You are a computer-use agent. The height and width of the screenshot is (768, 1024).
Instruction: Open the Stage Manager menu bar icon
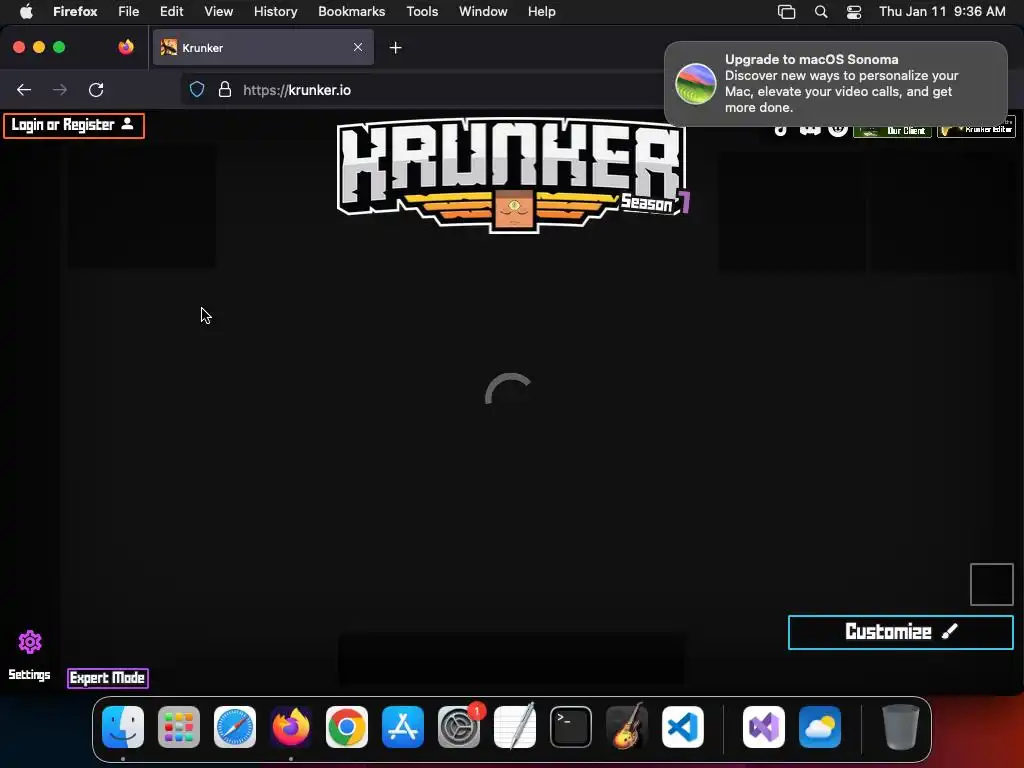point(786,12)
